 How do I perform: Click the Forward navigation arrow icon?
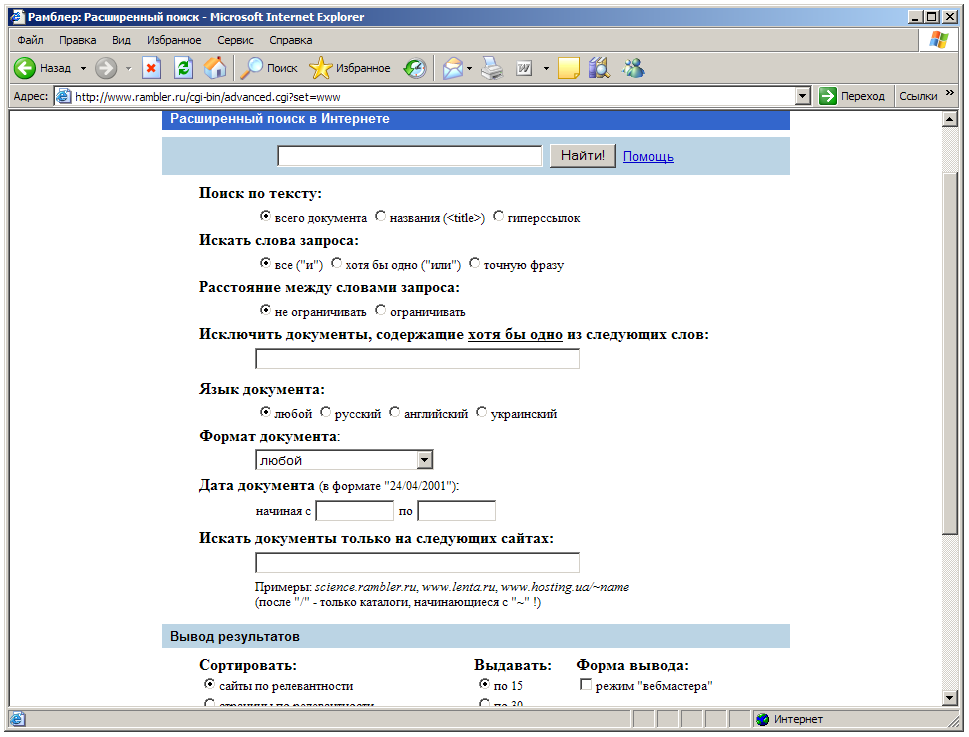tap(106, 68)
